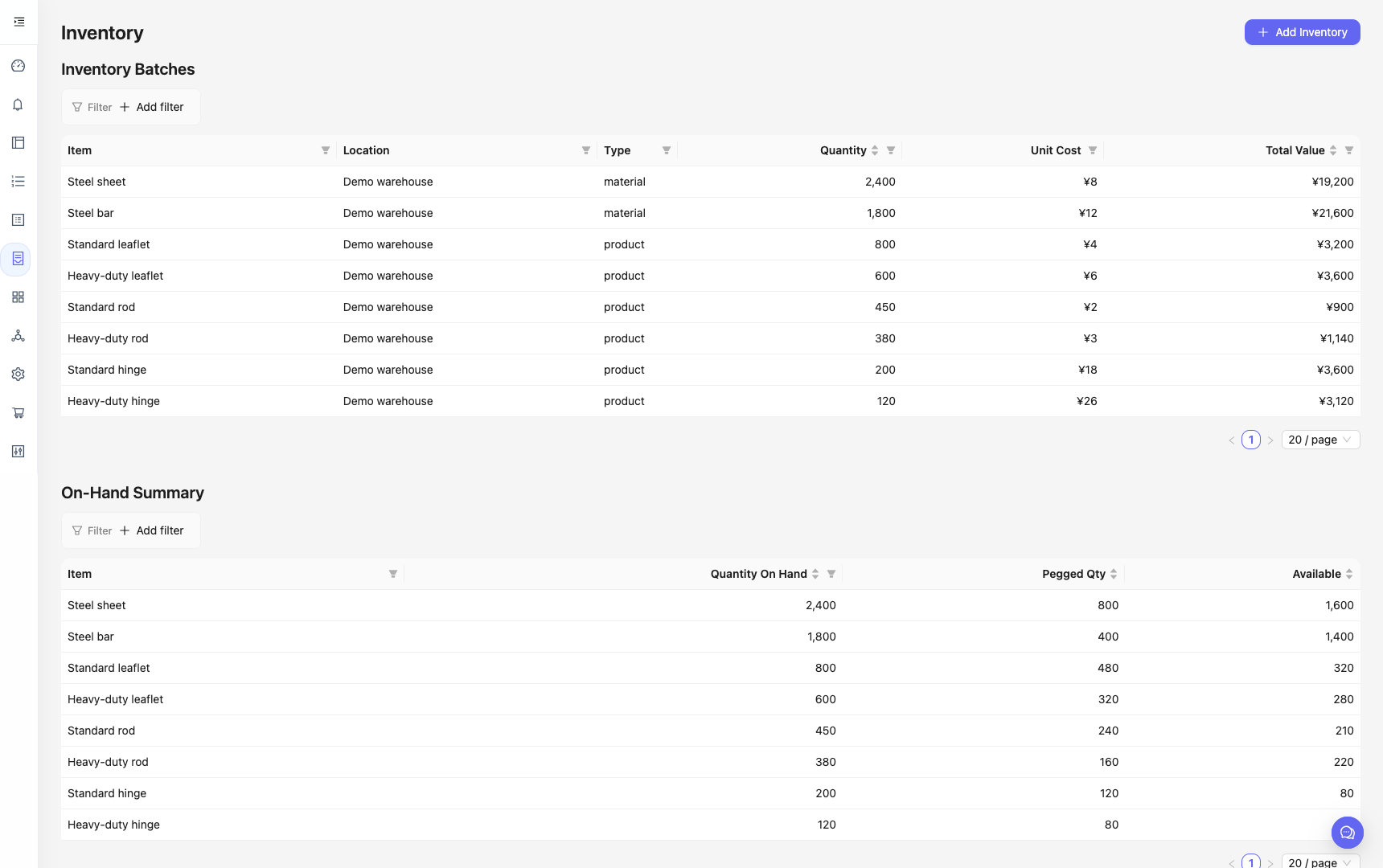Filter the On-Hand Summary Item column
The width and height of the screenshot is (1383, 868).
(393, 574)
